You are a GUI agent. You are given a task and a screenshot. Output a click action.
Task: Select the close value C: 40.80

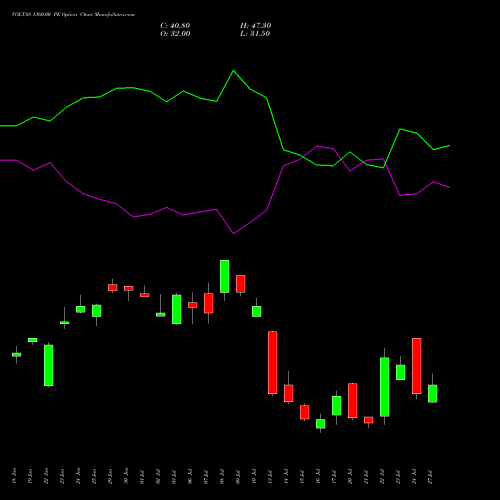click(175, 26)
